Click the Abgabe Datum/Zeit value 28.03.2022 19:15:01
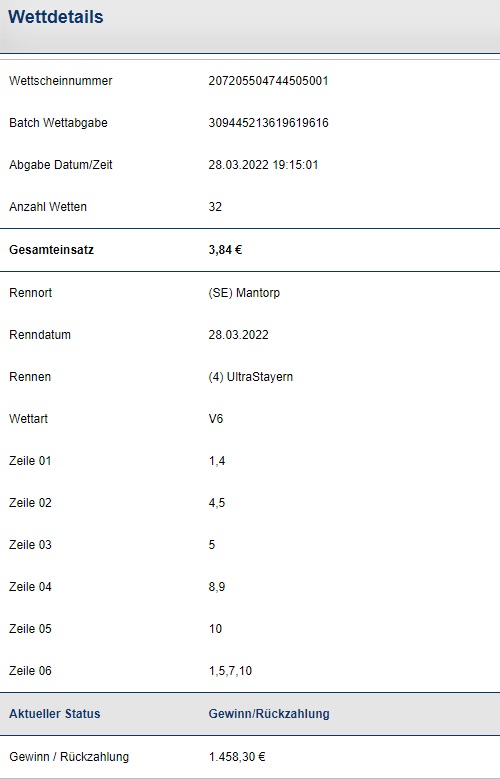Image resolution: width=500 pixels, height=779 pixels. (x=263, y=164)
